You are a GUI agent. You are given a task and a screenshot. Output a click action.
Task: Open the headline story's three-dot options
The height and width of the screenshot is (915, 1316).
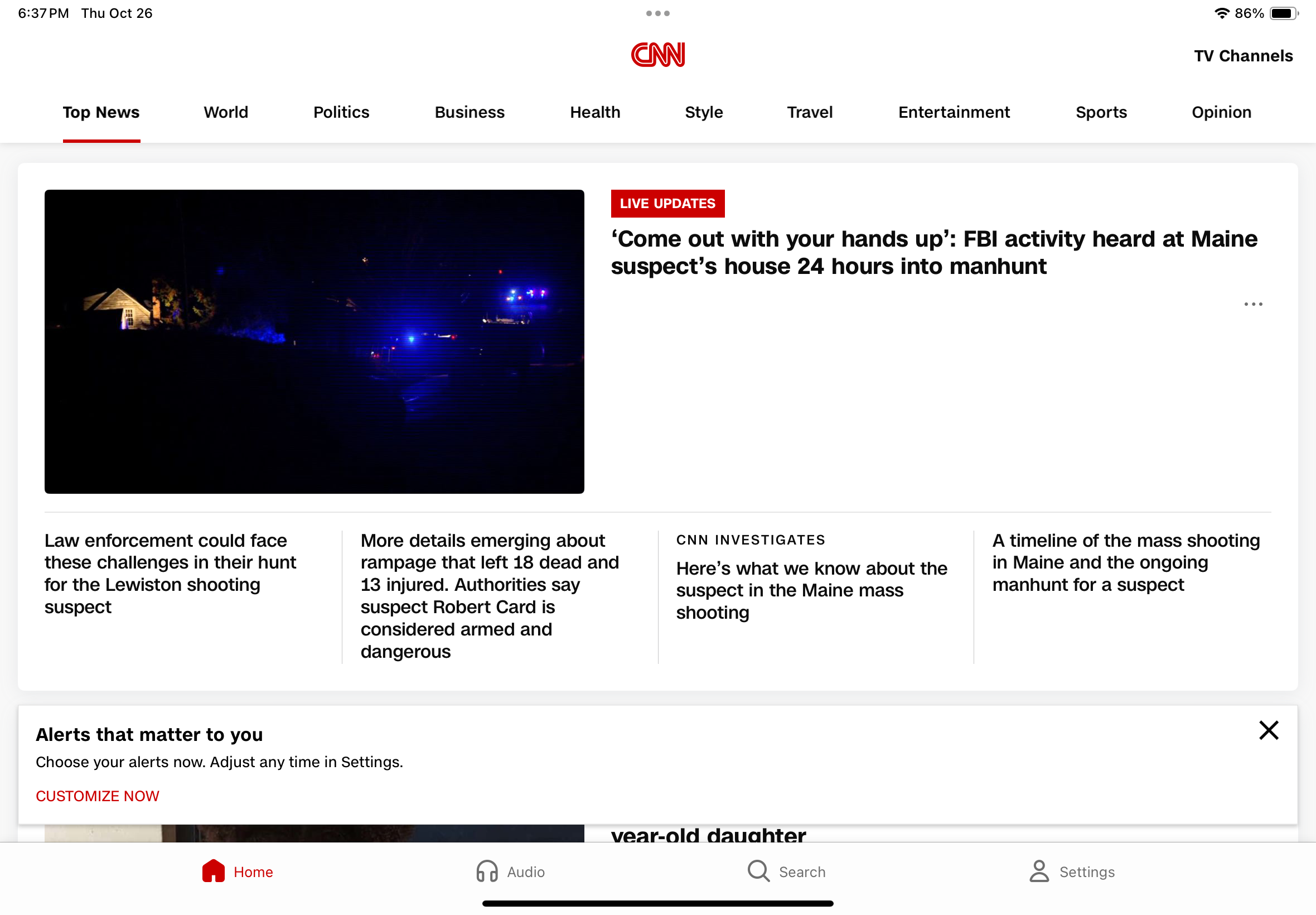(x=1253, y=305)
